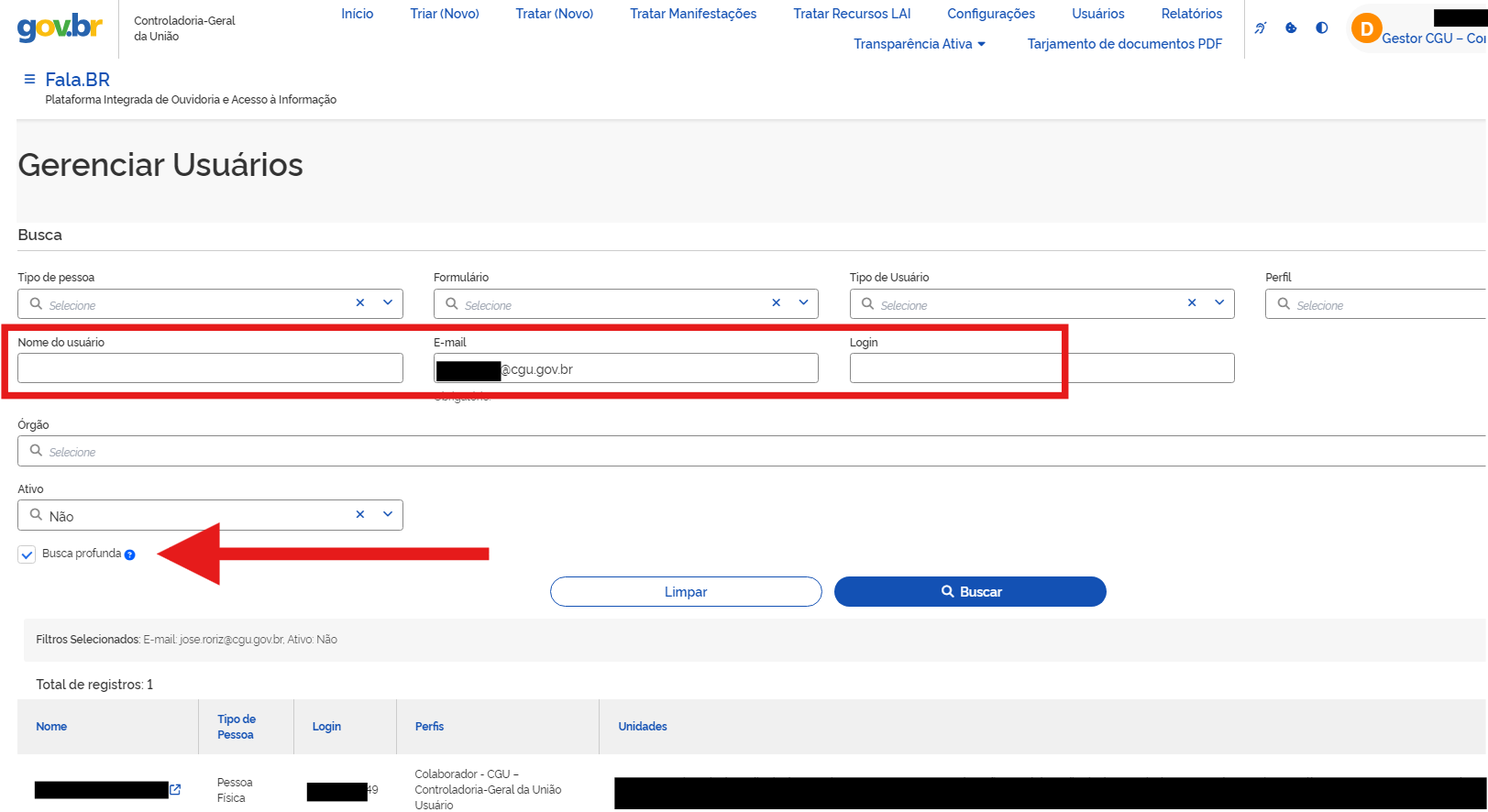Open the Transparência Ativa menu
The width and height of the screenshot is (1488, 812).
coord(919,44)
